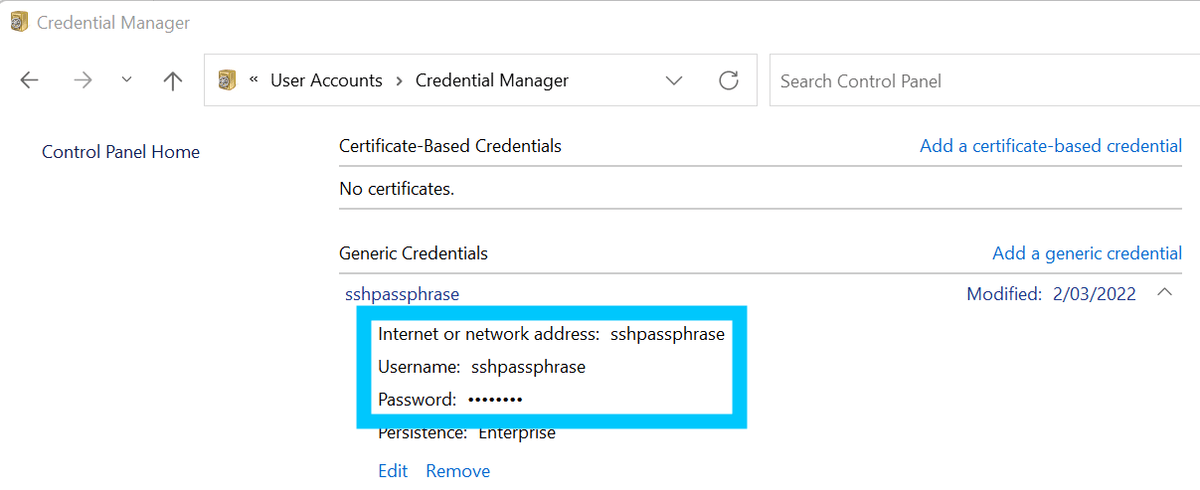Click Add a generic credential

(x=1087, y=253)
